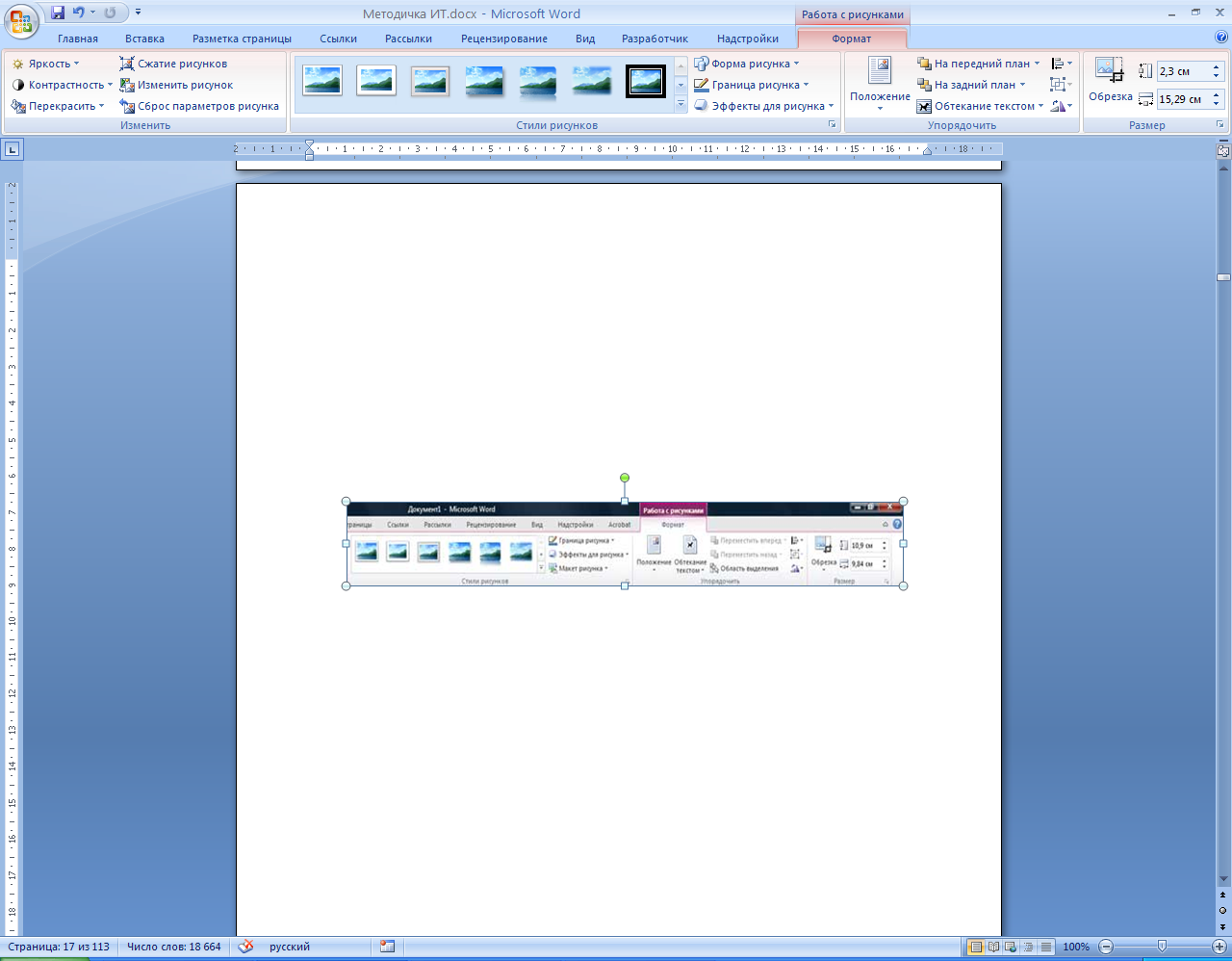1232x961 pixels.
Task: Click the 100% zoom level
Action: pyautogui.click(x=1076, y=947)
